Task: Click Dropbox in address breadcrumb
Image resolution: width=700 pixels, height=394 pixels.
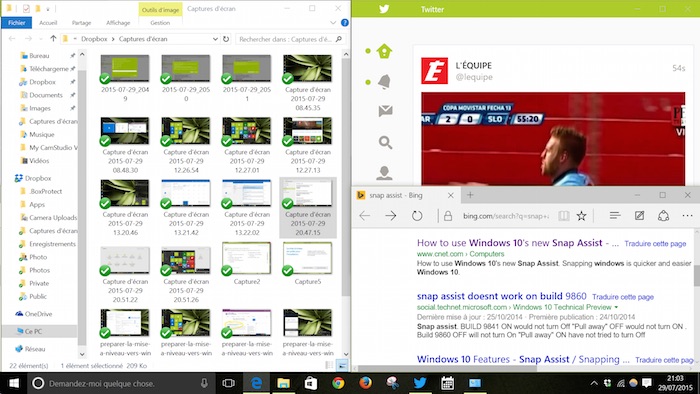Action: coord(94,39)
